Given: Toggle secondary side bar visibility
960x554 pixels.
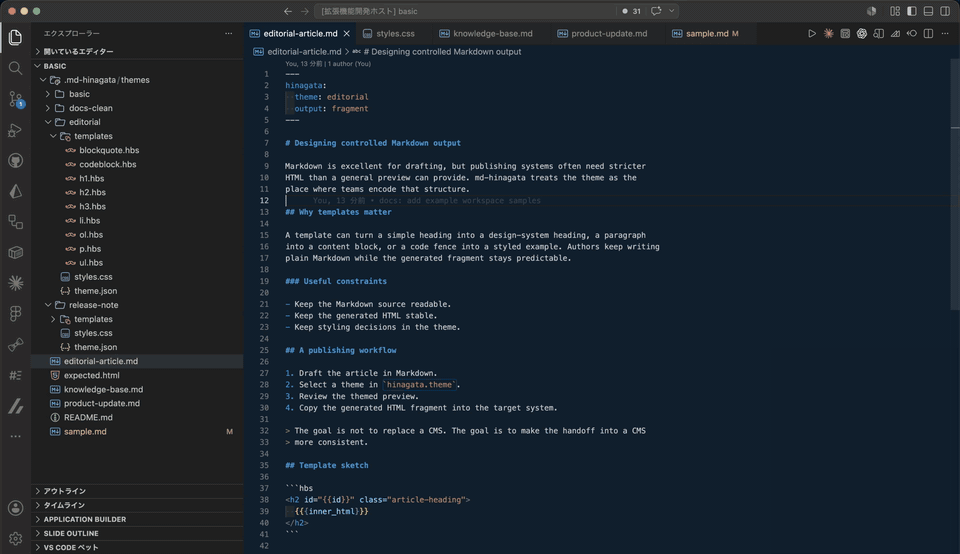Looking at the screenshot, I should point(945,11).
